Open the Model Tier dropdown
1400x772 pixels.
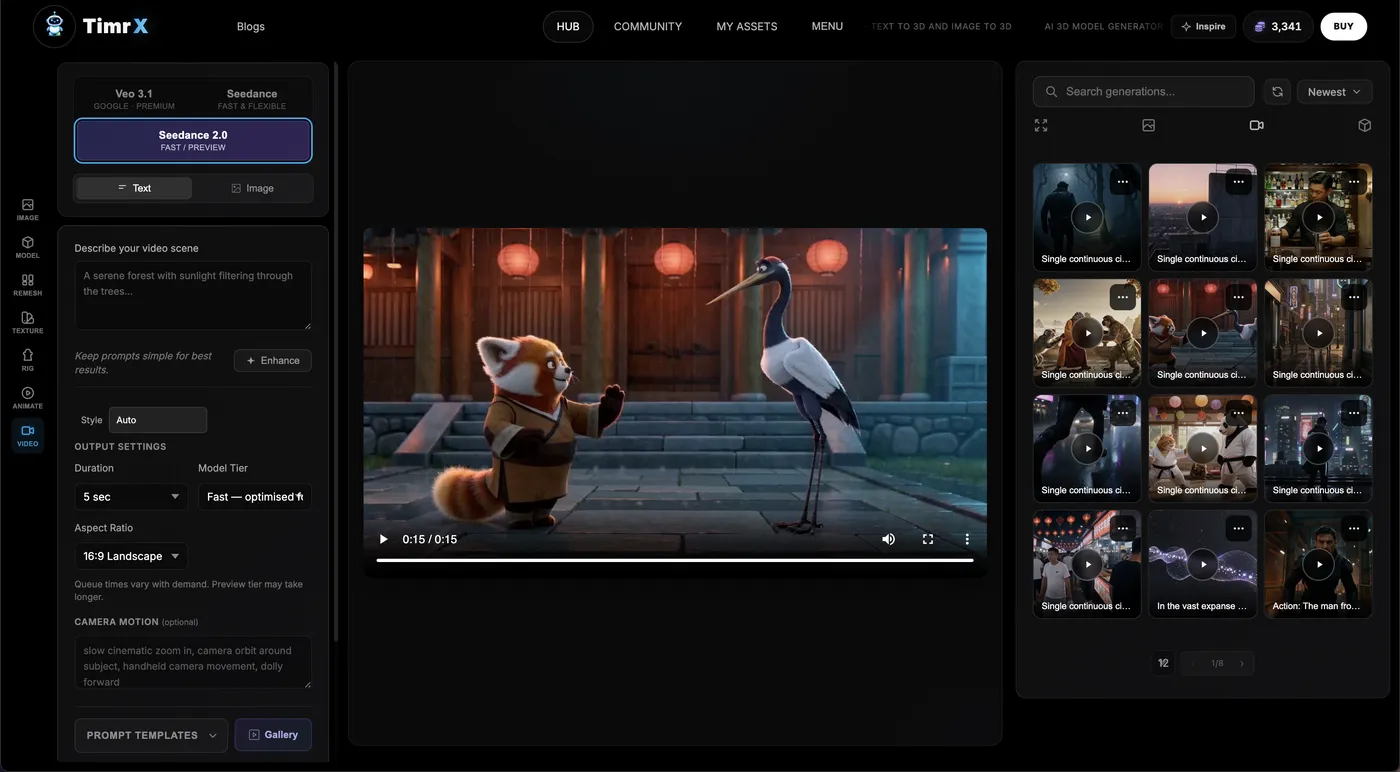pyautogui.click(x=254, y=496)
